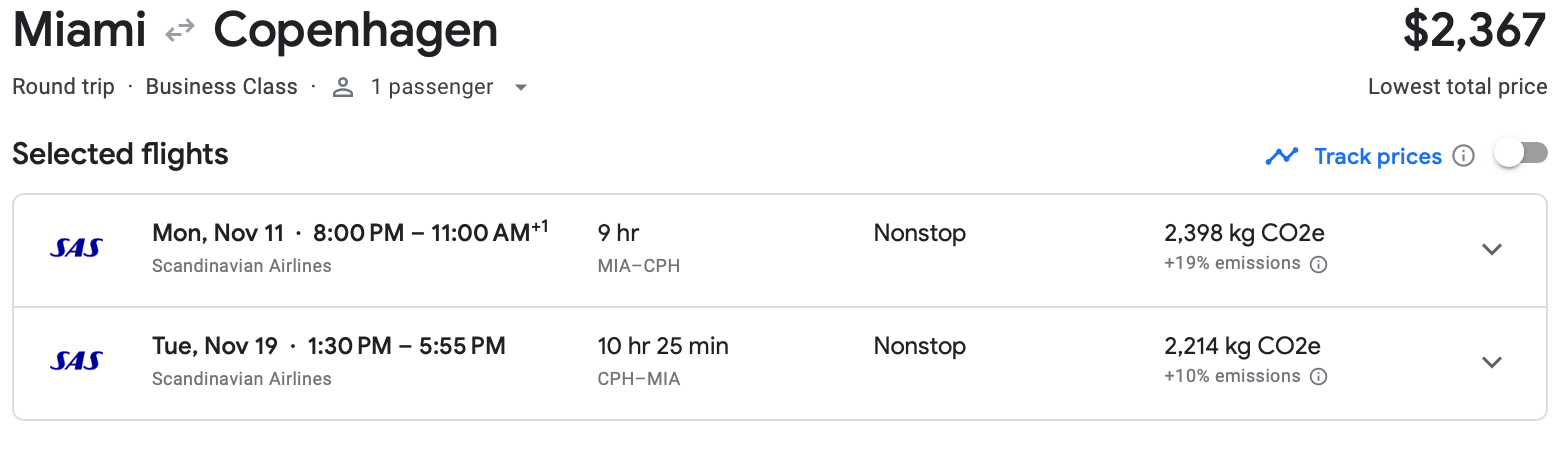Expand the Mon, Nov 11 flight details
The image size is (1566, 452).
tap(1491, 249)
